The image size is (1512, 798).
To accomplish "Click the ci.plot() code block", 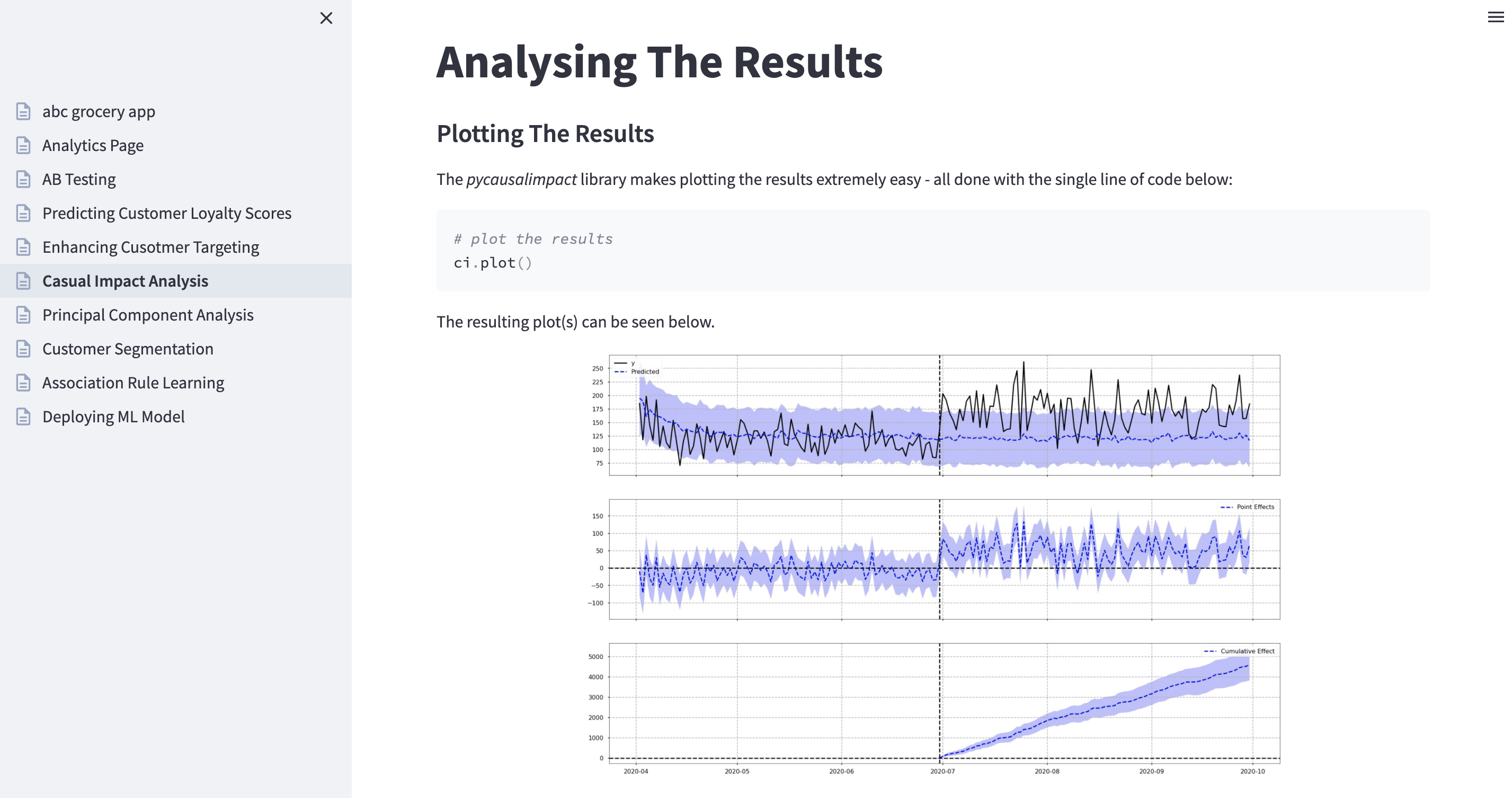I will click(x=932, y=251).
